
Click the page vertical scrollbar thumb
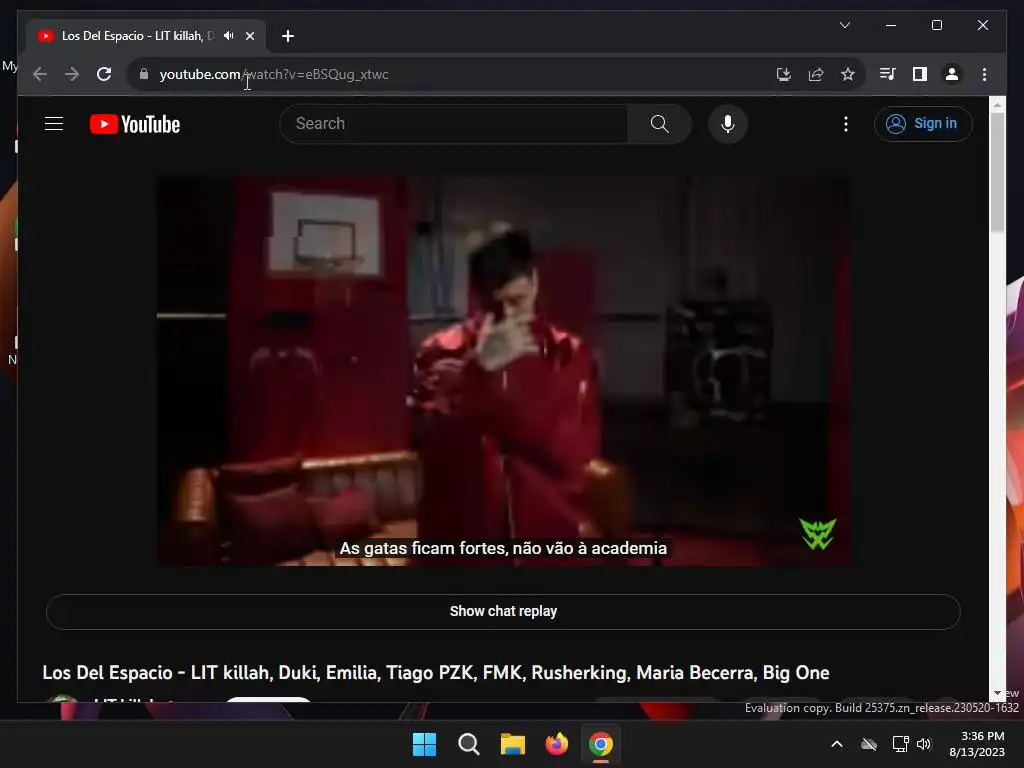(x=997, y=170)
